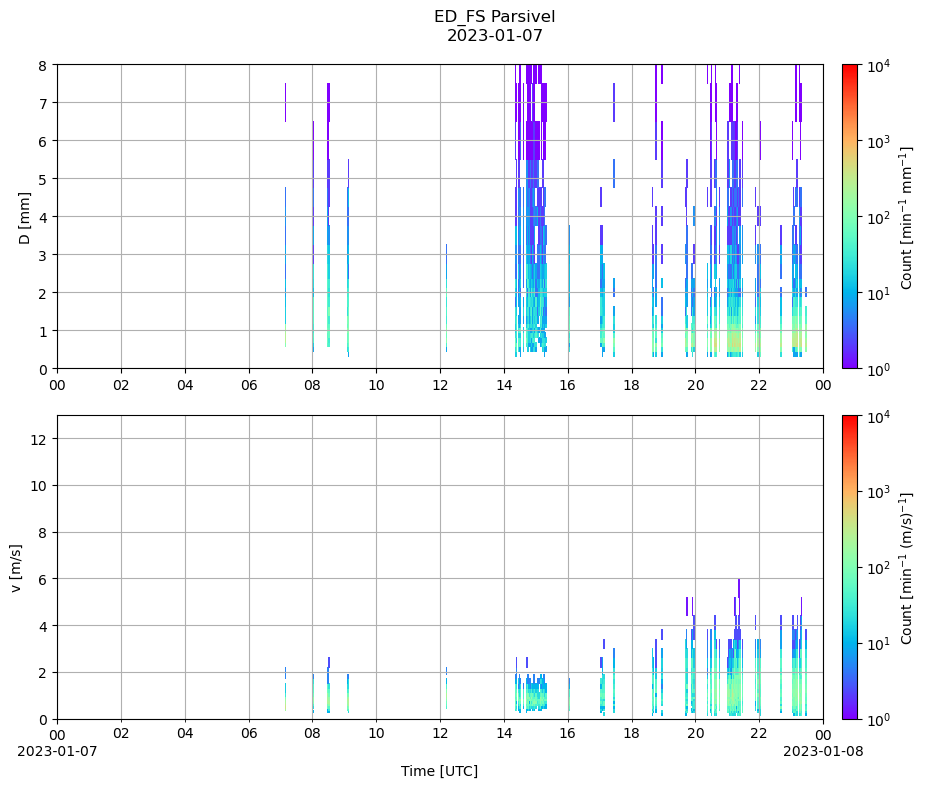Click tick label 8 on the D axis
This screenshot has width=927, height=788.
(x=43, y=65)
